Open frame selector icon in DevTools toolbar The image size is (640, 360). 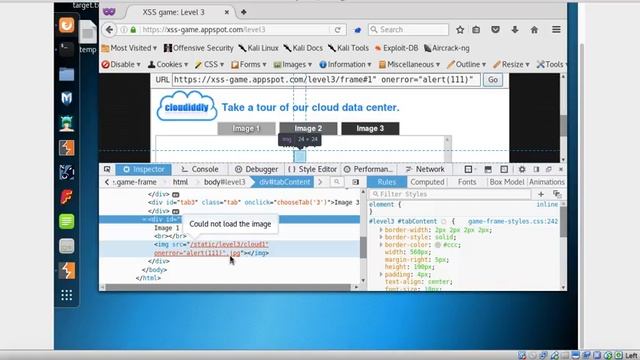click(x=469, y=169)
